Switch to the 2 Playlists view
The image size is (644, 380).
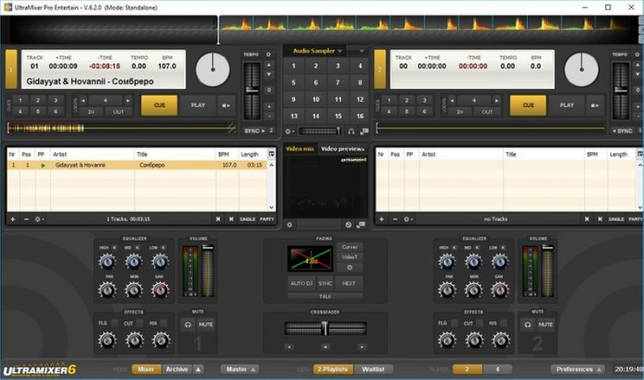(333, 369)
